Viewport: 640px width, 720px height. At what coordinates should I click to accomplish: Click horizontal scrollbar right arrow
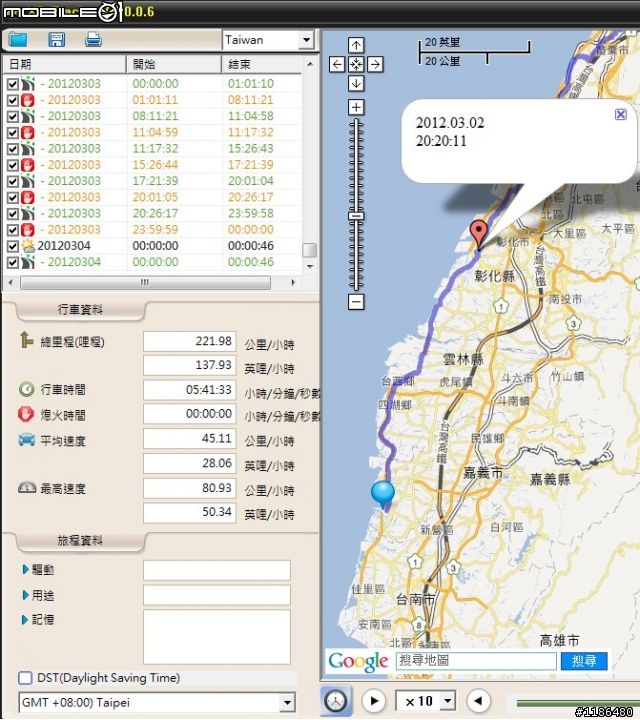point(293,282)
